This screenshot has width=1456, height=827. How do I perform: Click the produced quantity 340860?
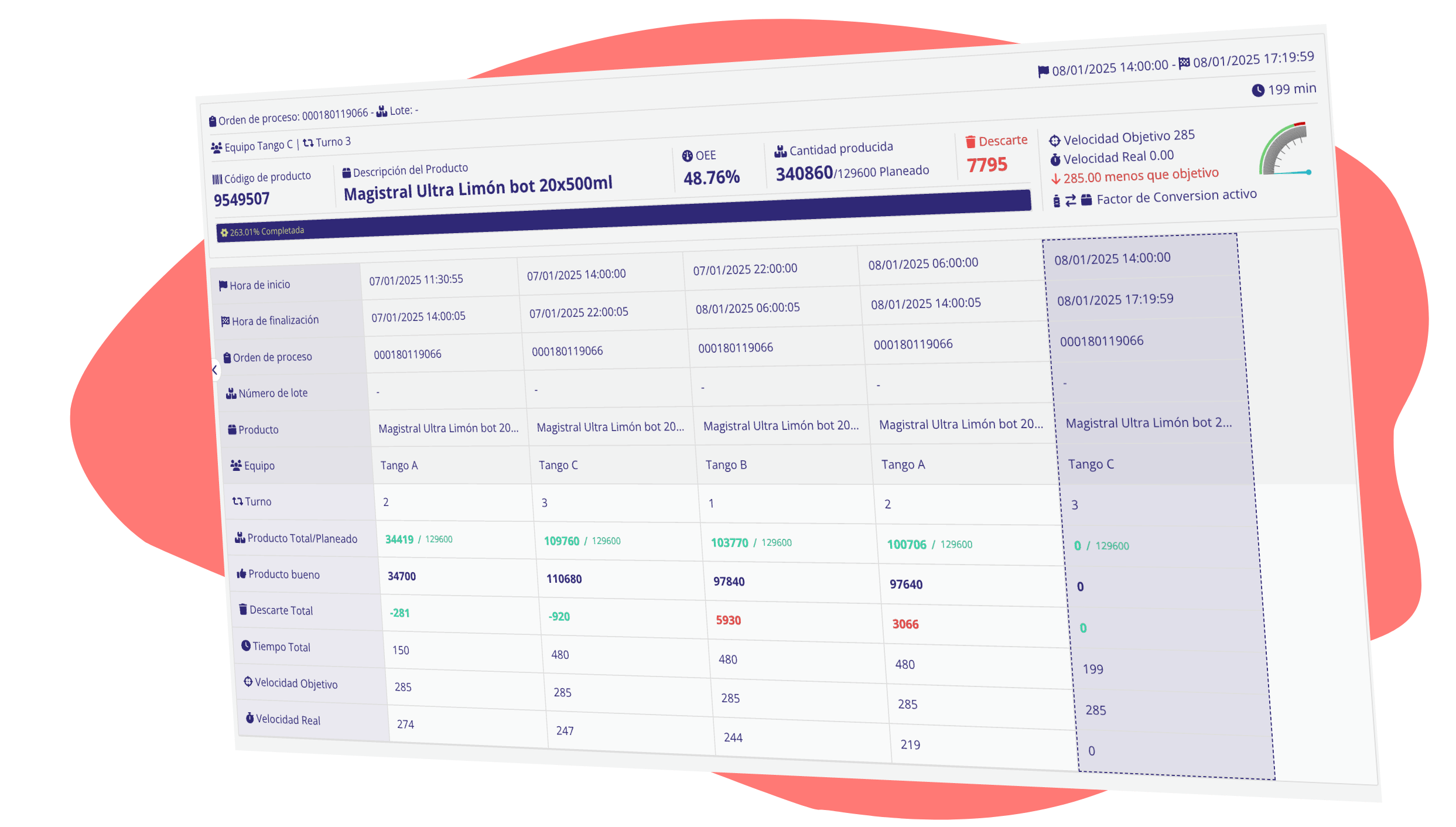[x=804, y=173]
